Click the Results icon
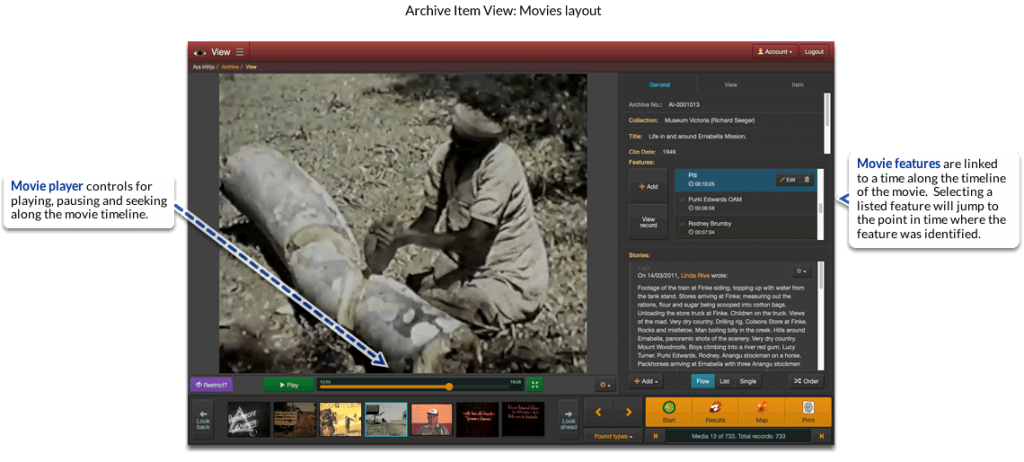The image size is (1024, 462). [715, 412]
